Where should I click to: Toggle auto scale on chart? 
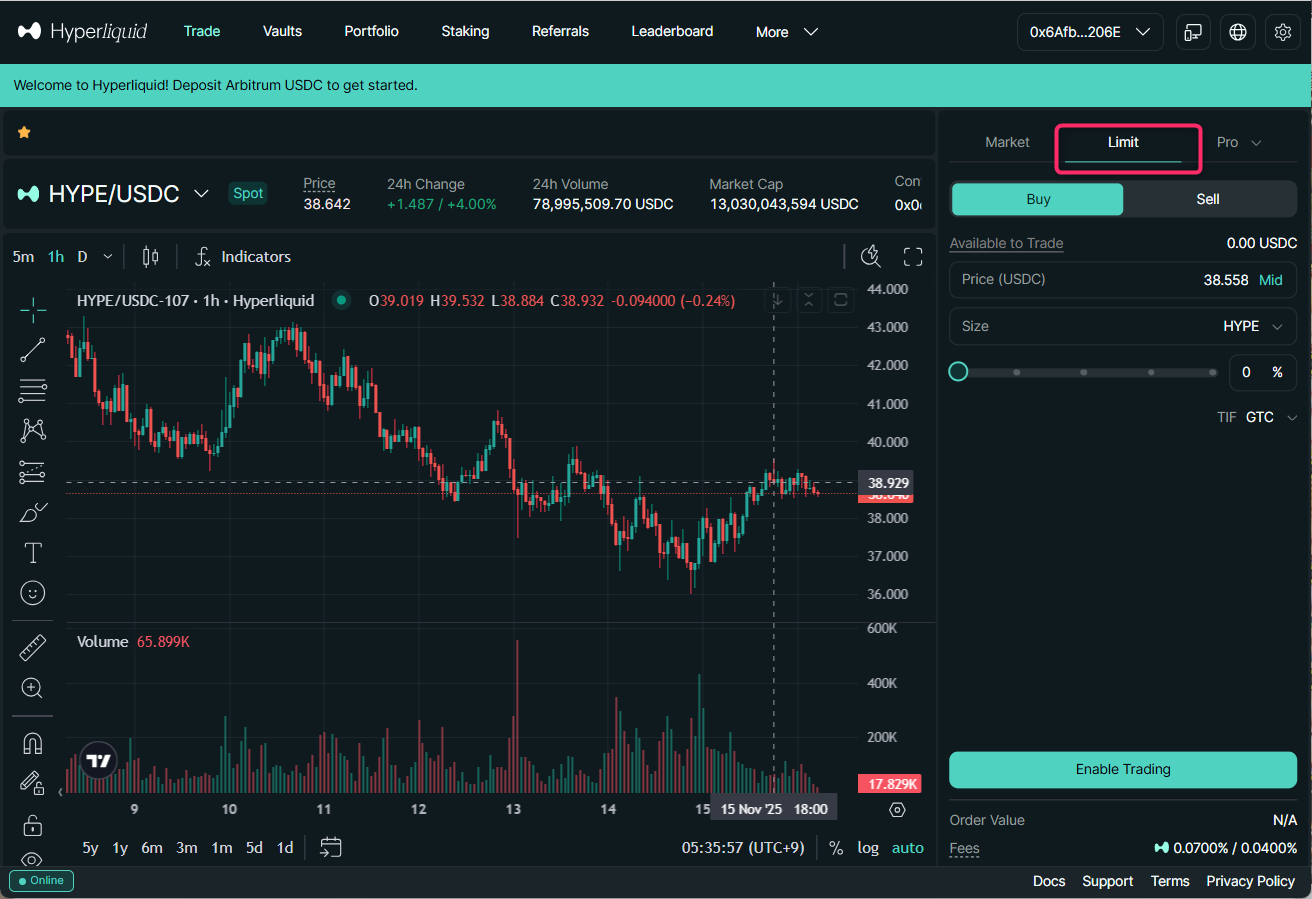click(x=907, y=848)
